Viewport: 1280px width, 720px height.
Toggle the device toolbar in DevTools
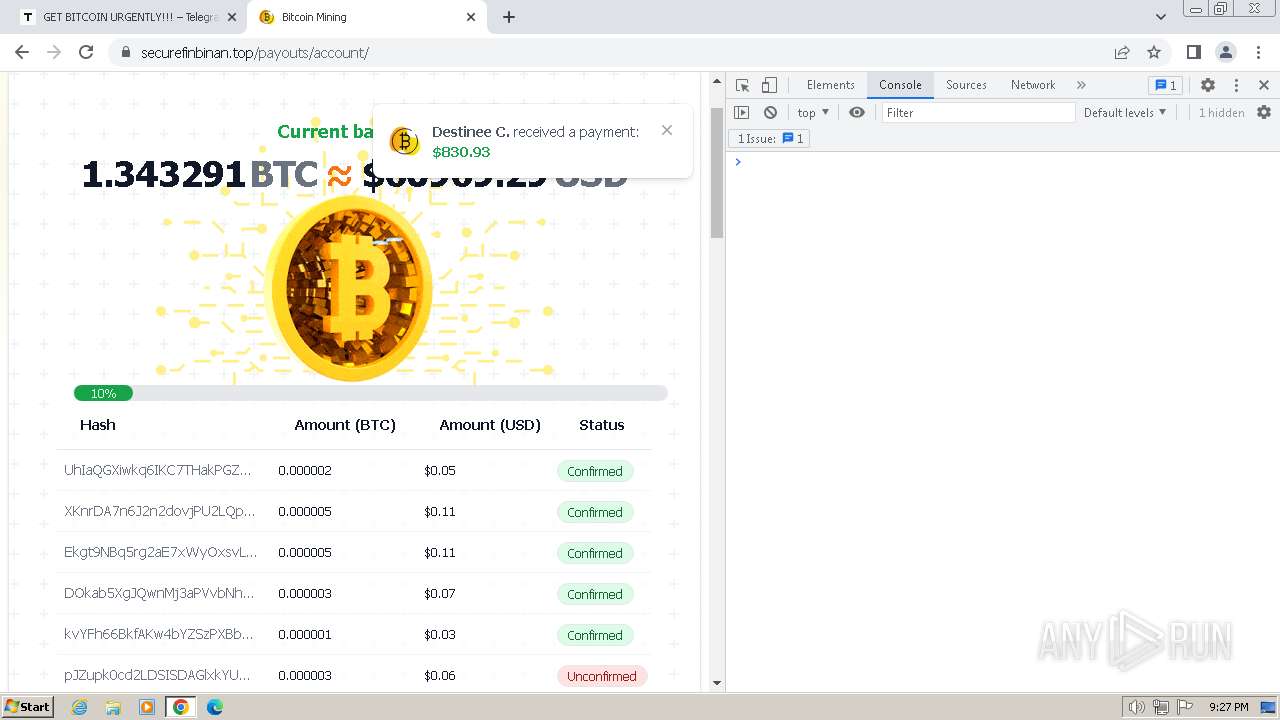click(769, 85)
